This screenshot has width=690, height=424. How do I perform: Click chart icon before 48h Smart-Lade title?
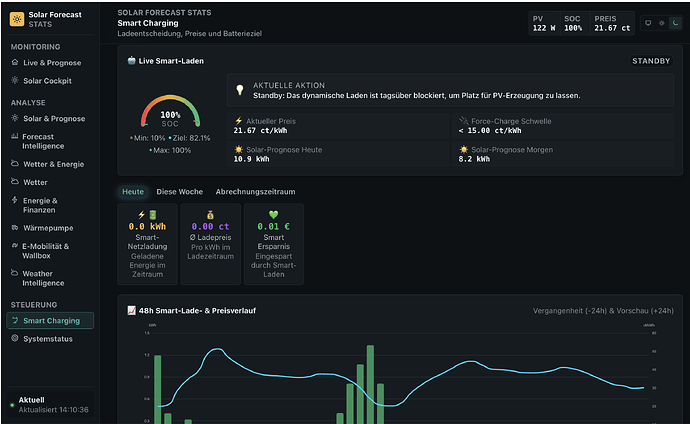[131, 311]
